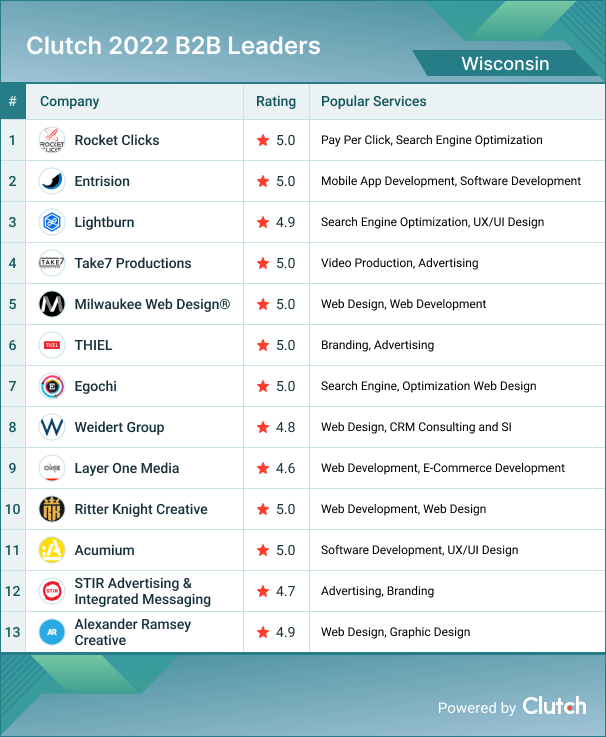606x737 pixels.
Task: Click the THIEL red logo icon
Action: (52, 346)
